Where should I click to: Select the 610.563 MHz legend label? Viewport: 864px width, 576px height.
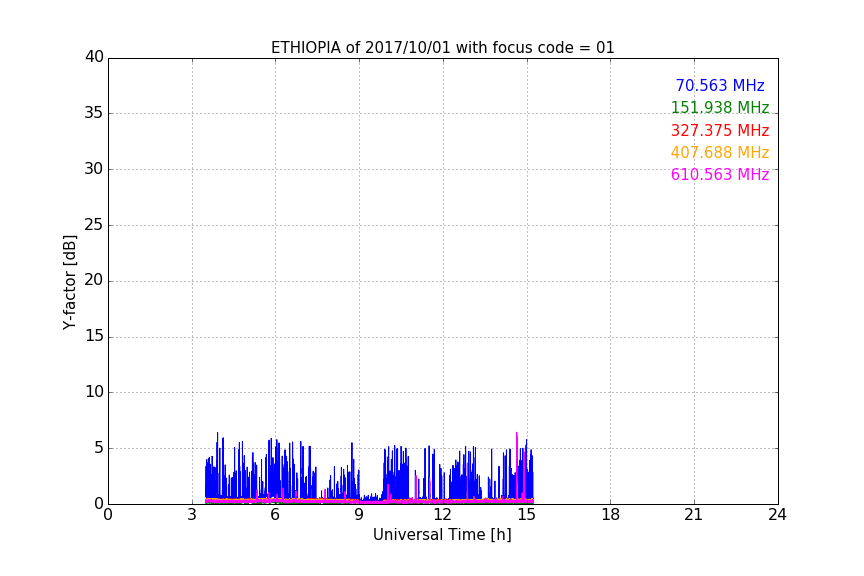720,174
